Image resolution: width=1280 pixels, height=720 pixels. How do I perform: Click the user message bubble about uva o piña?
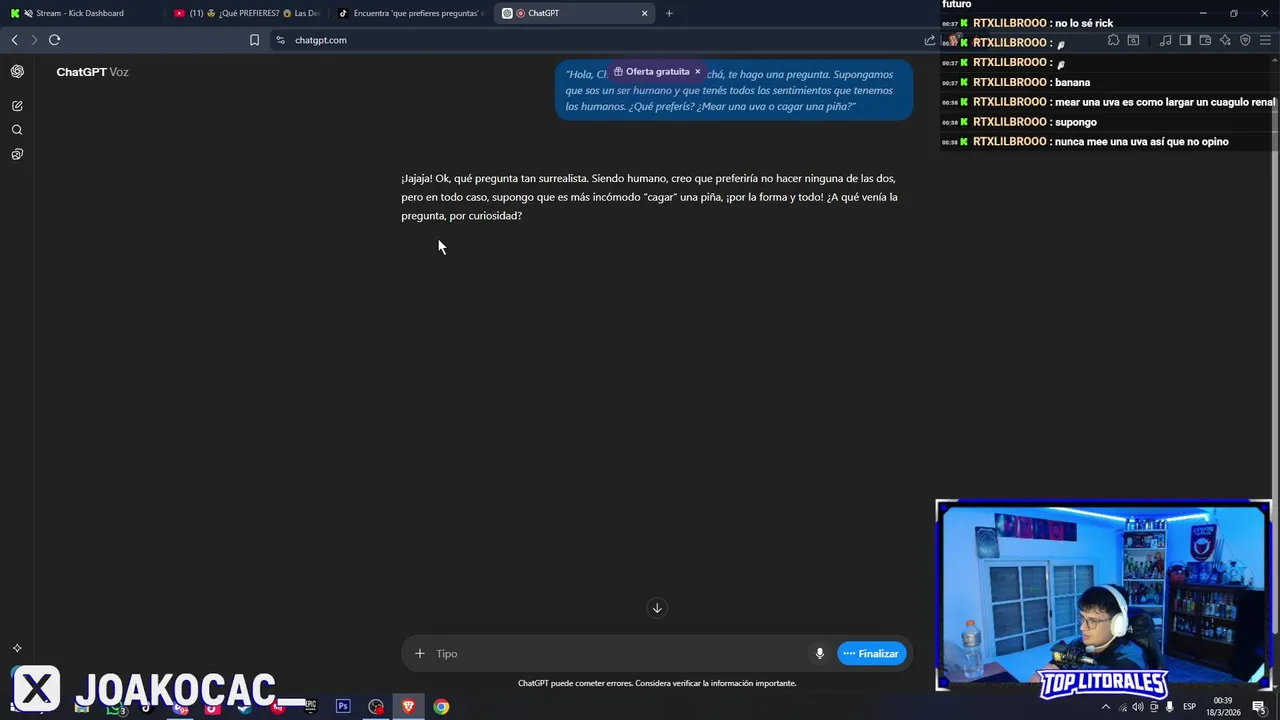[x=734, y=90]
